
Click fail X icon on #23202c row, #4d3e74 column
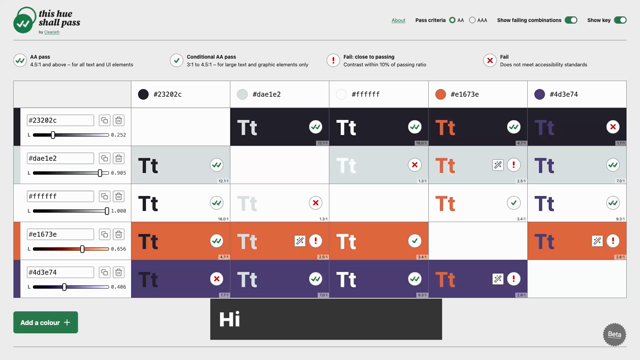(613, 127)
